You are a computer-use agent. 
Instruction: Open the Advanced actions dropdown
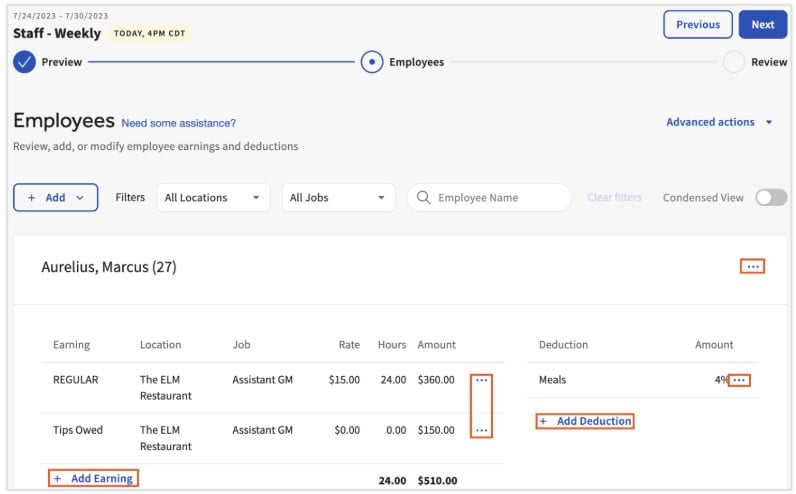click(x=719, y=122)
